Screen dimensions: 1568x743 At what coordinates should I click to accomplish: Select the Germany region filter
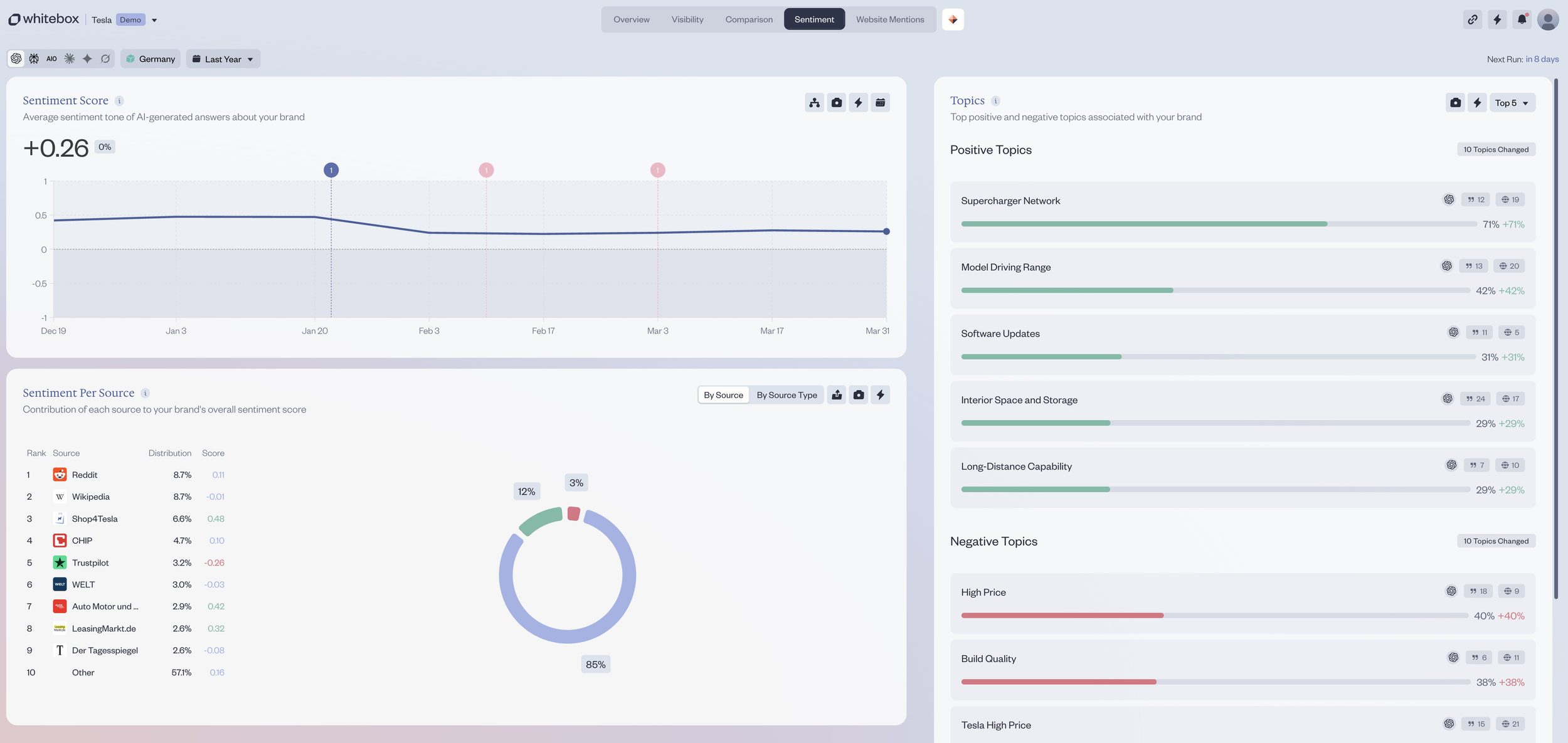click(x=150, y=58)
